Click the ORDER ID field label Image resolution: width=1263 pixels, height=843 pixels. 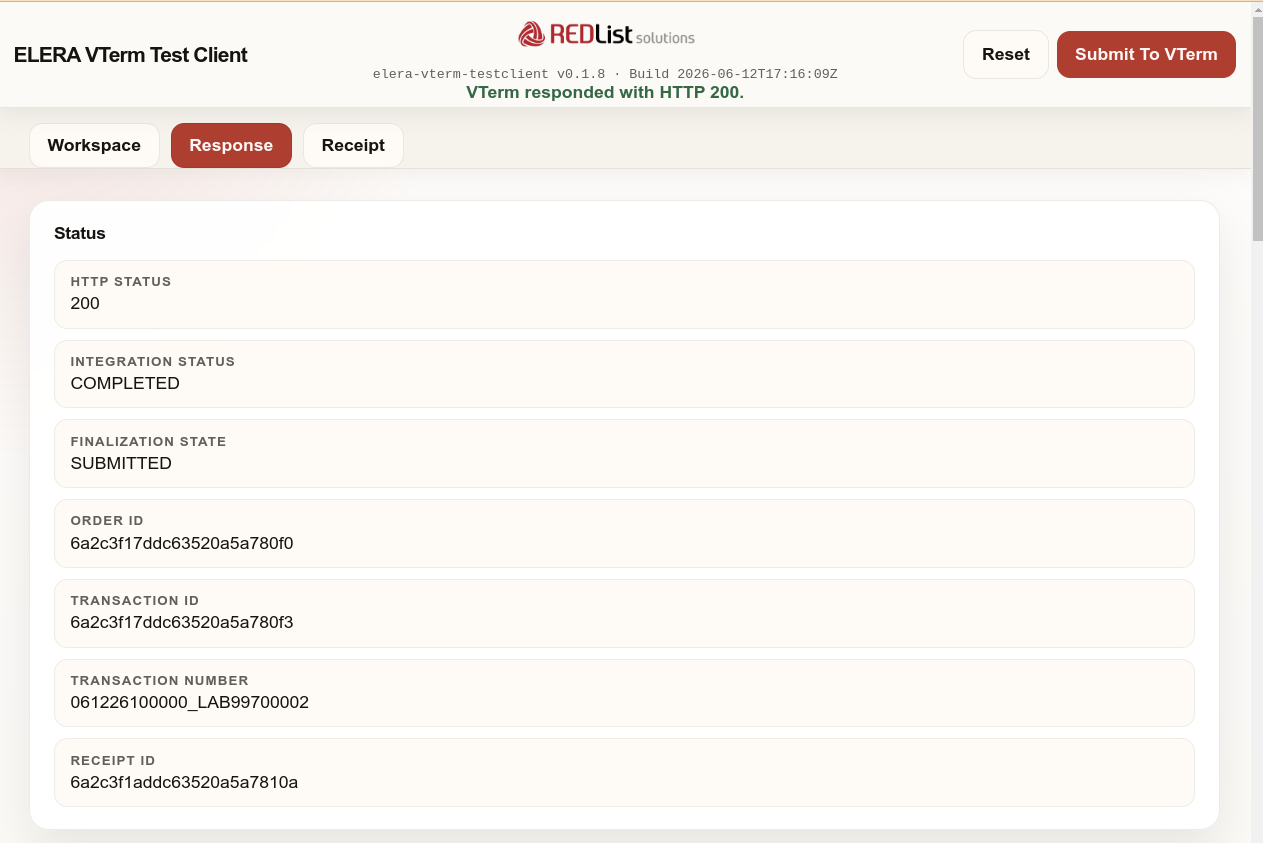point(107,520)
